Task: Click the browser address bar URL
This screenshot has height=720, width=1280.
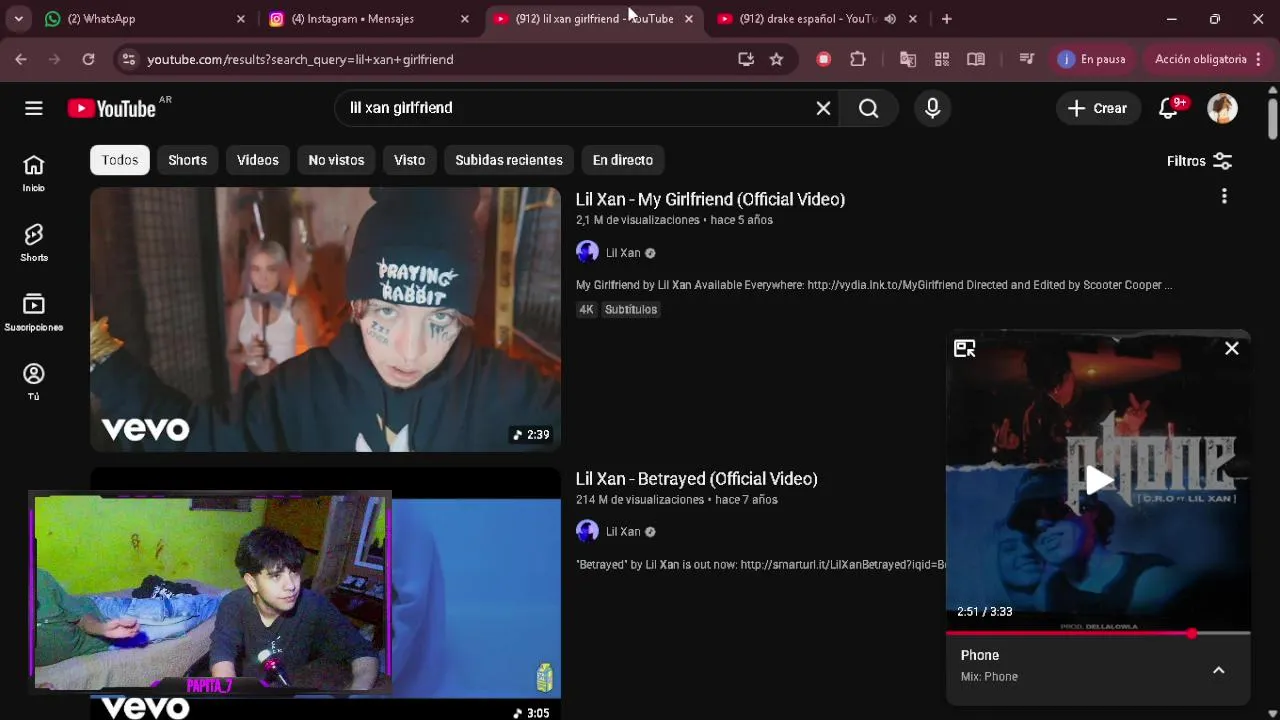Action: pyautogui.click(x=300, y=59)
